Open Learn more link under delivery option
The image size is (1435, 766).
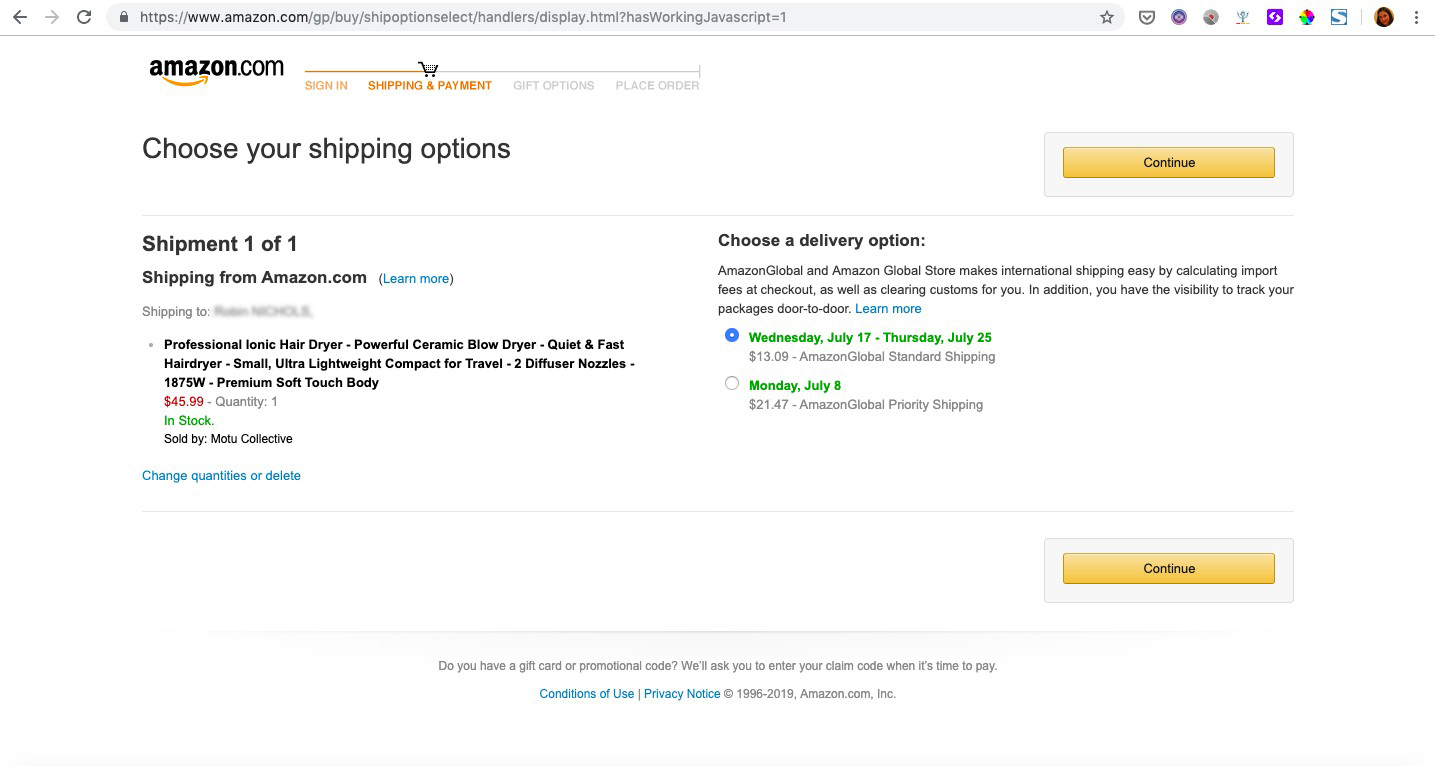888,309
